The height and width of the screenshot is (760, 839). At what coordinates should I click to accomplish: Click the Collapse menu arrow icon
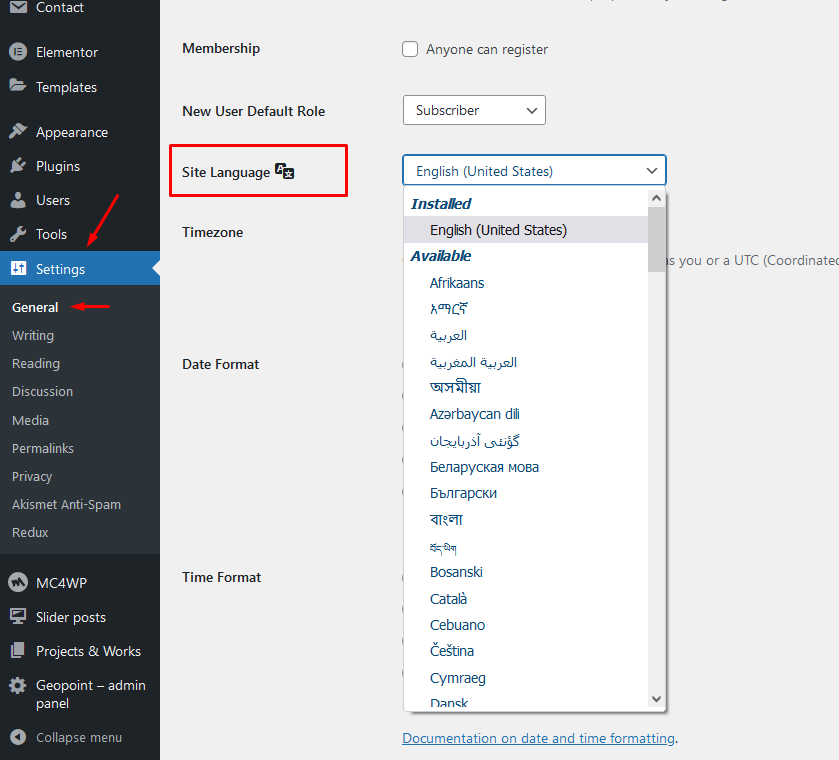point(17,737)
